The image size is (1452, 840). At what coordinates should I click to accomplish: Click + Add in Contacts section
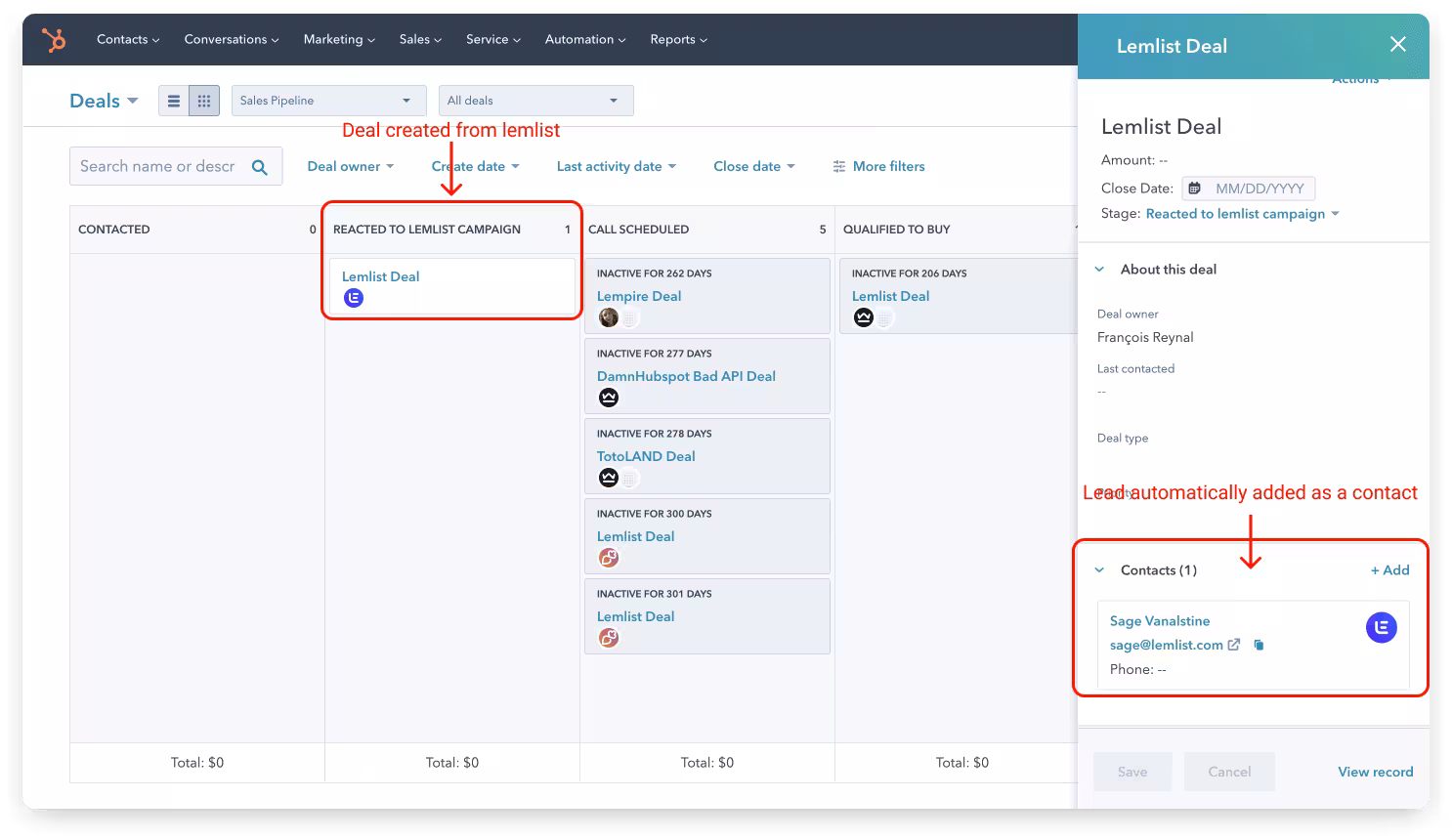[x=1389, y=570]
